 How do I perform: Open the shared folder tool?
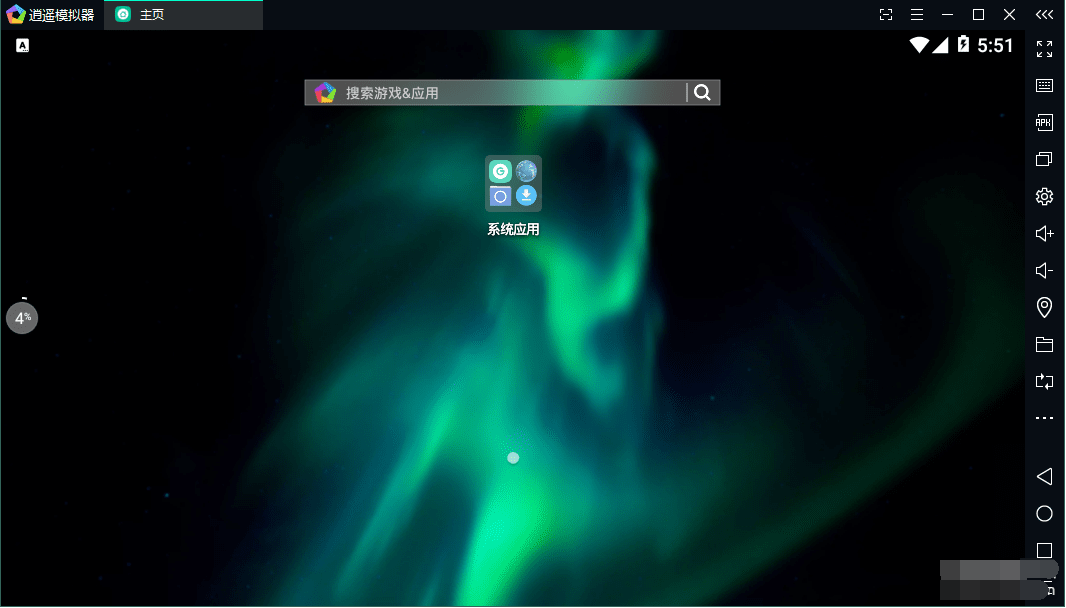[x=1044, y=344]
